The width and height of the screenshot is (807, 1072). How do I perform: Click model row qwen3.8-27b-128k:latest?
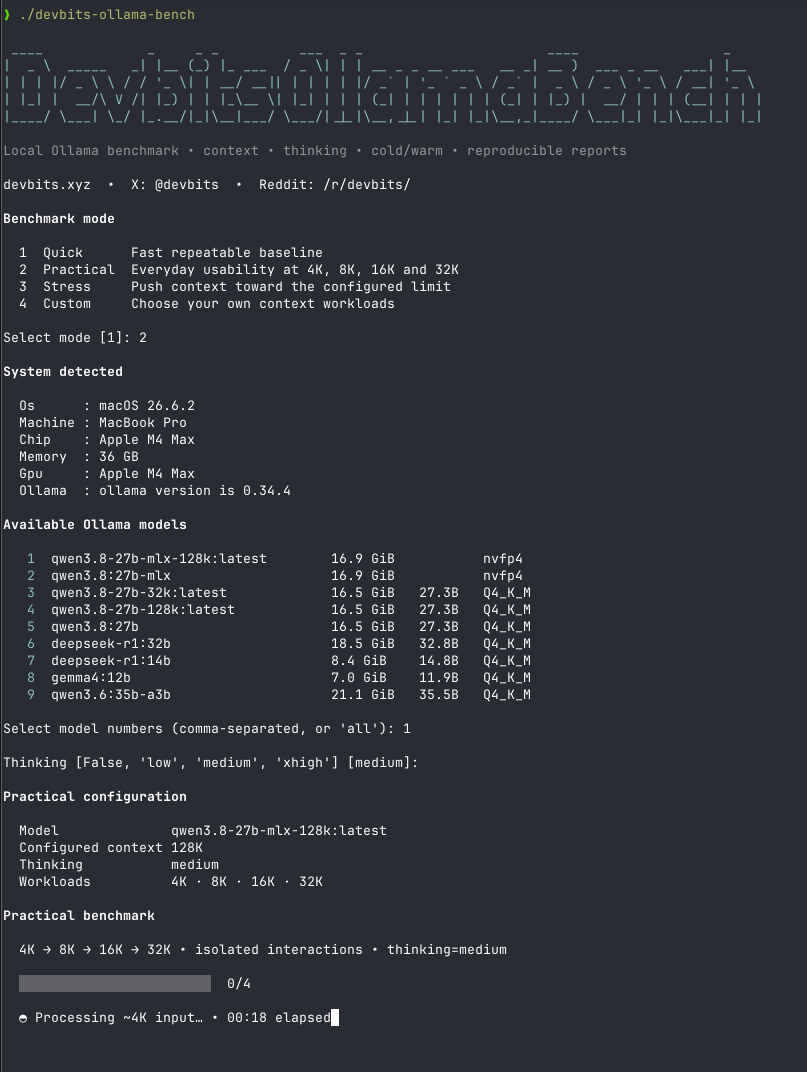click(x=279, y=610)
